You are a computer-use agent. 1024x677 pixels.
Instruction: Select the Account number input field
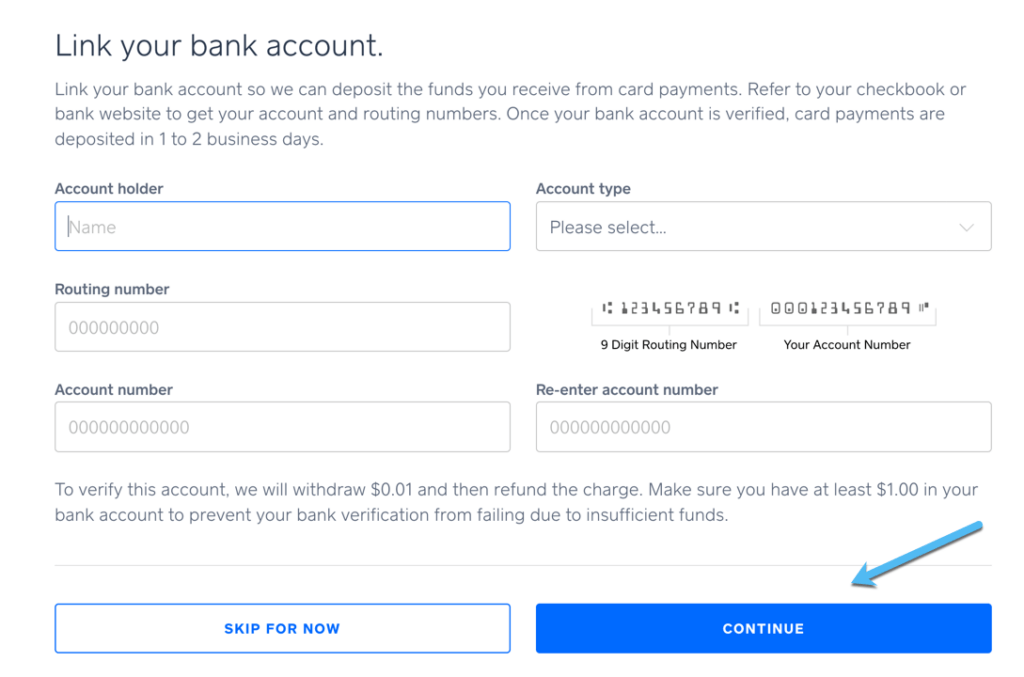pyautogui.click(x=282, y=427)
